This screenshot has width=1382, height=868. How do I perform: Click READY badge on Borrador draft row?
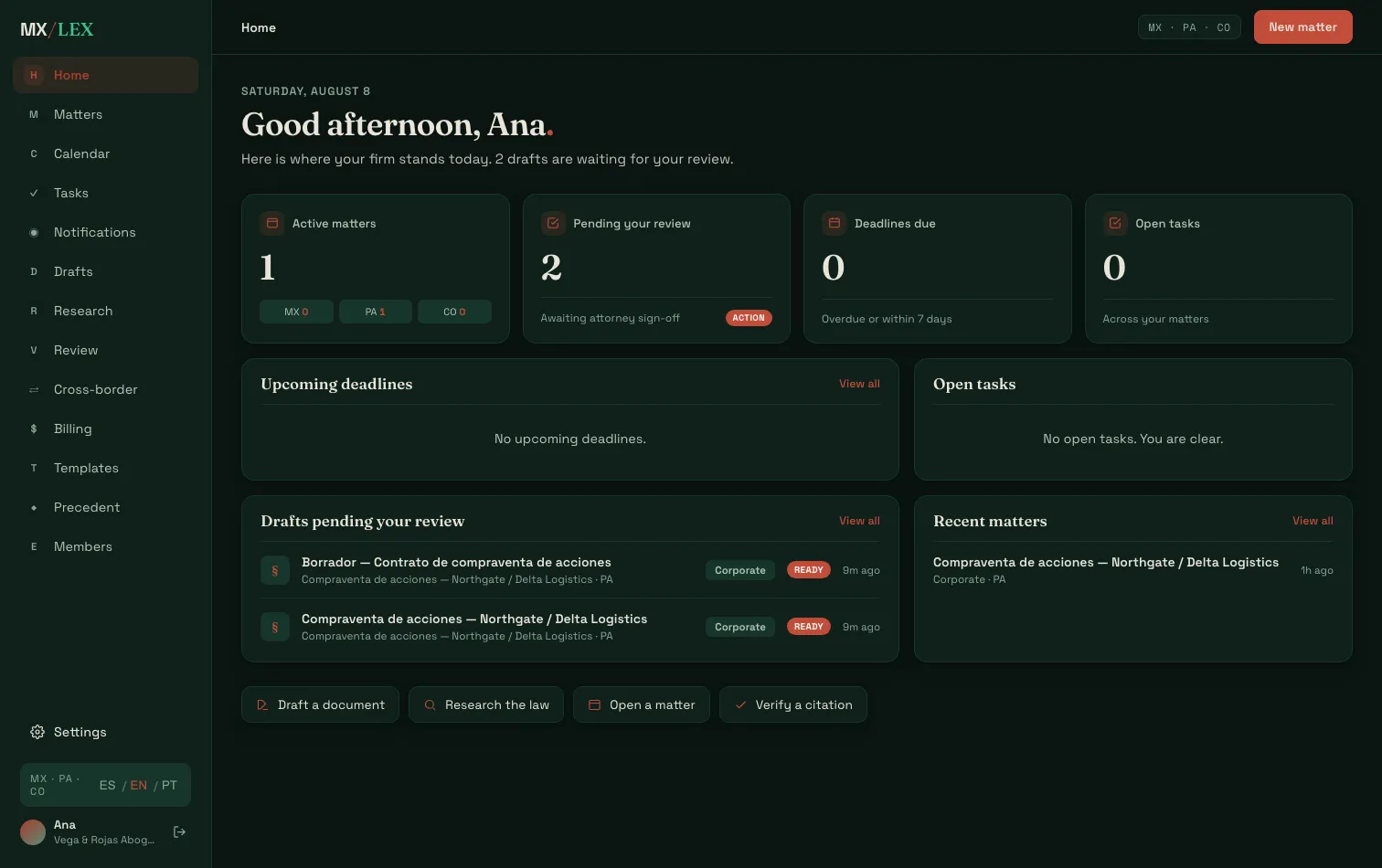(808, 570)
